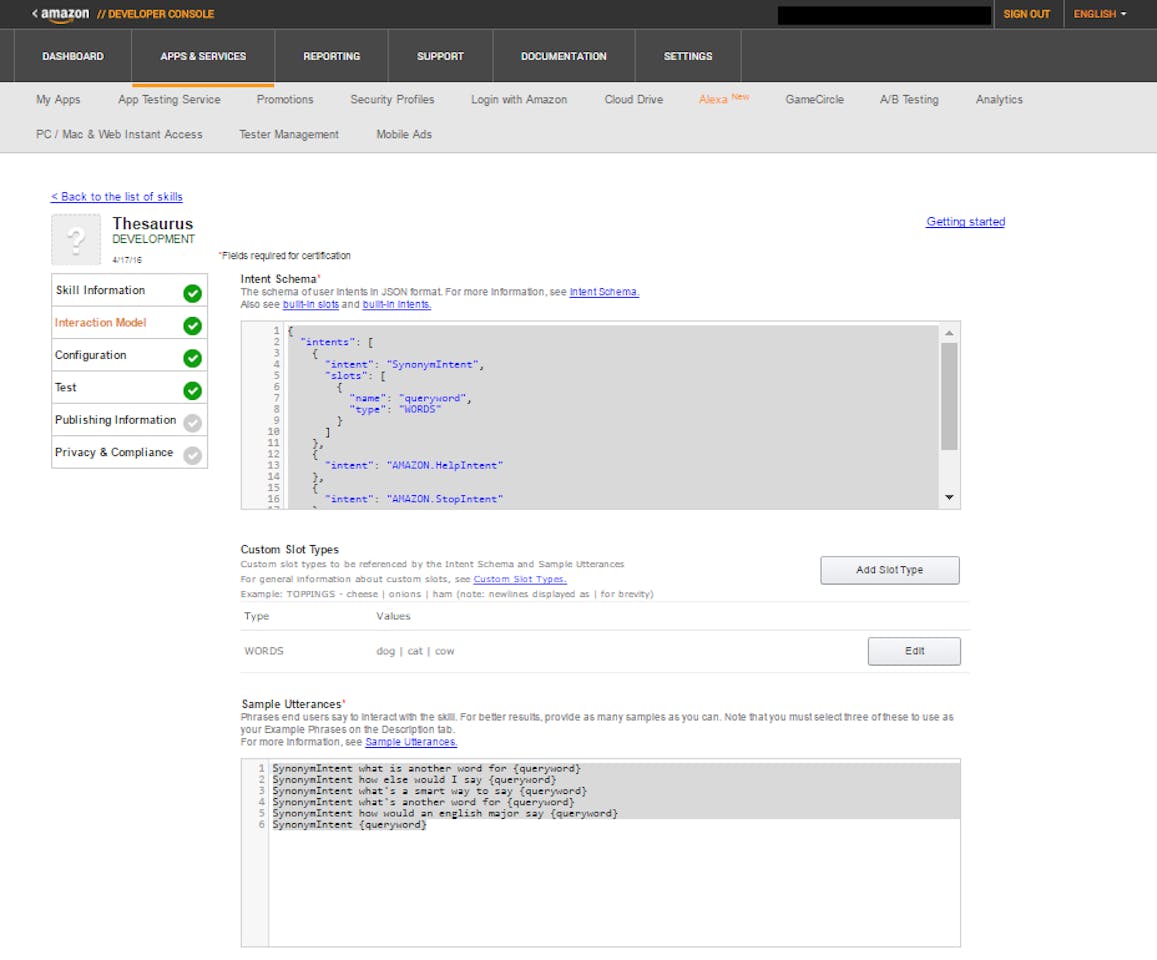Open the Support tab
The height and width of the screenshot is (960, 1157).
click(441, 56)
